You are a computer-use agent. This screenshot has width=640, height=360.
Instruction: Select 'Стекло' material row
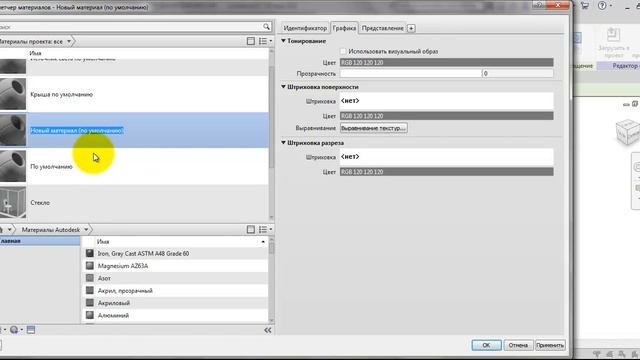tap(134, 202)
